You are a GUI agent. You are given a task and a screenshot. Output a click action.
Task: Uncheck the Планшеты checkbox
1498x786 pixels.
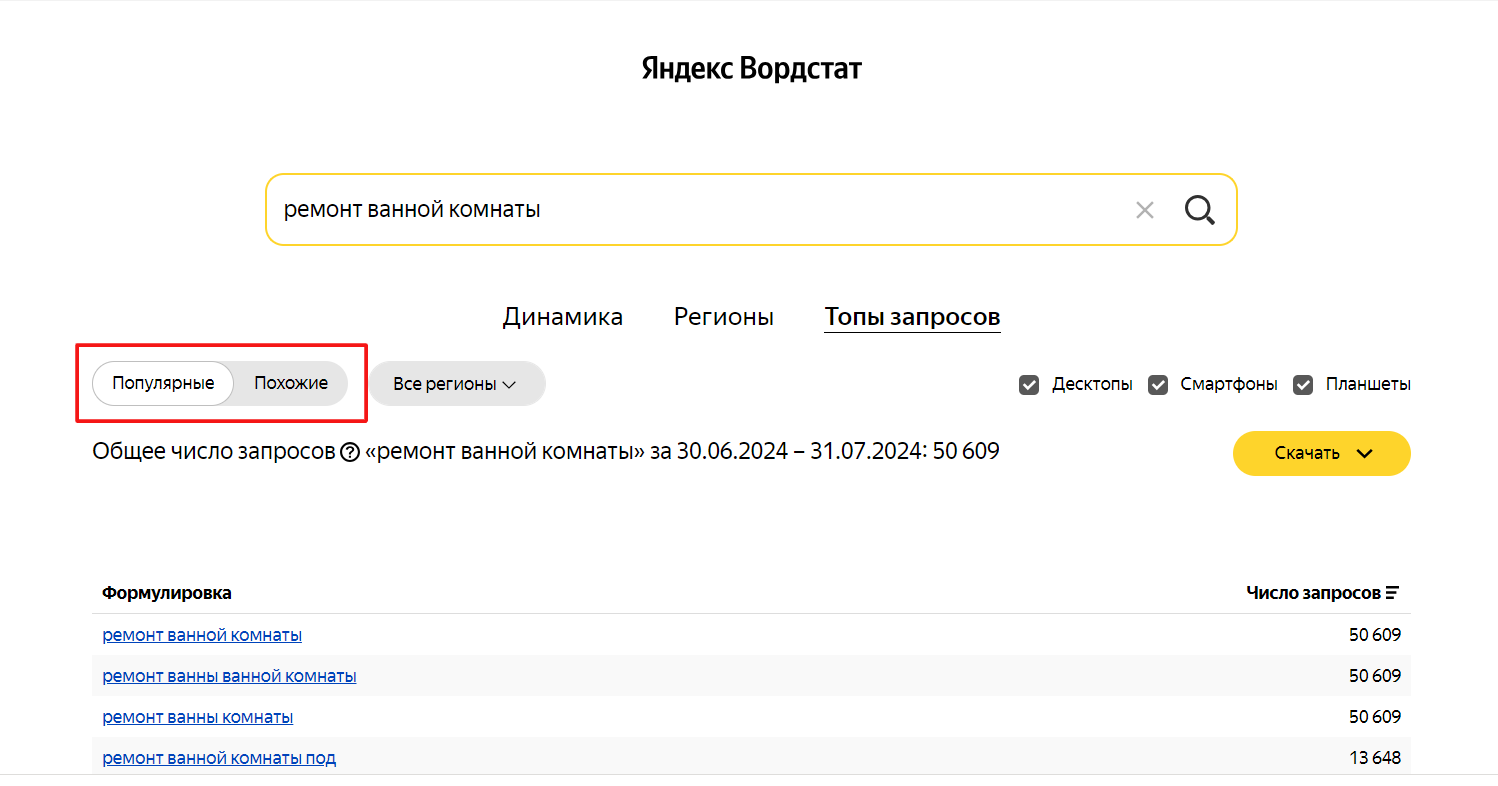tap(1303, 384)
